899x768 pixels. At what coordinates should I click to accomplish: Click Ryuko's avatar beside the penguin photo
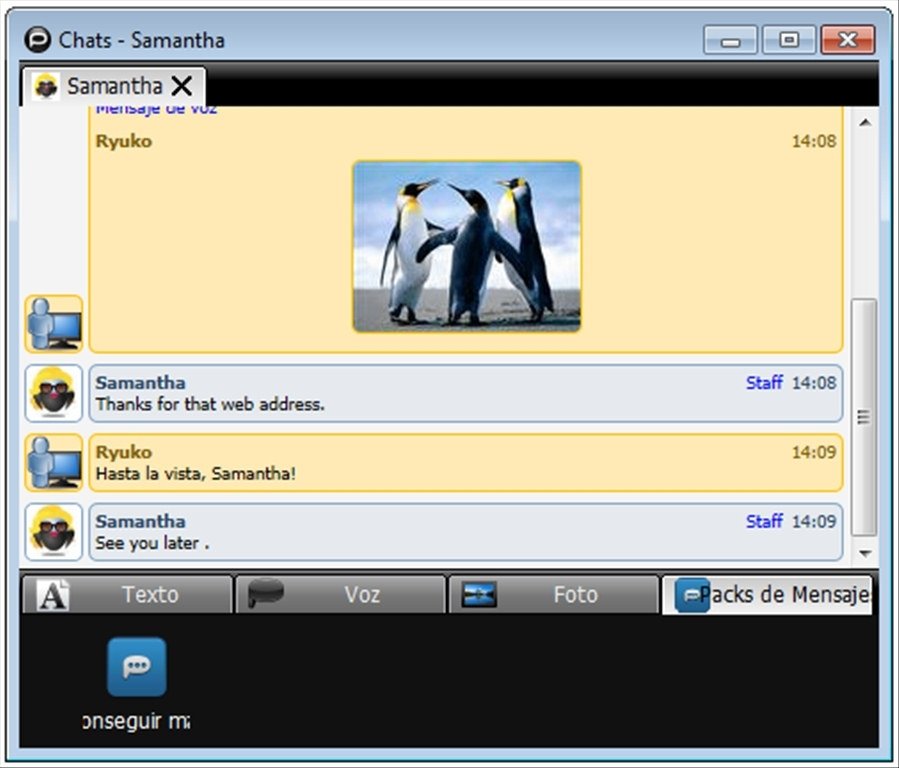click(x=54, y=324)
